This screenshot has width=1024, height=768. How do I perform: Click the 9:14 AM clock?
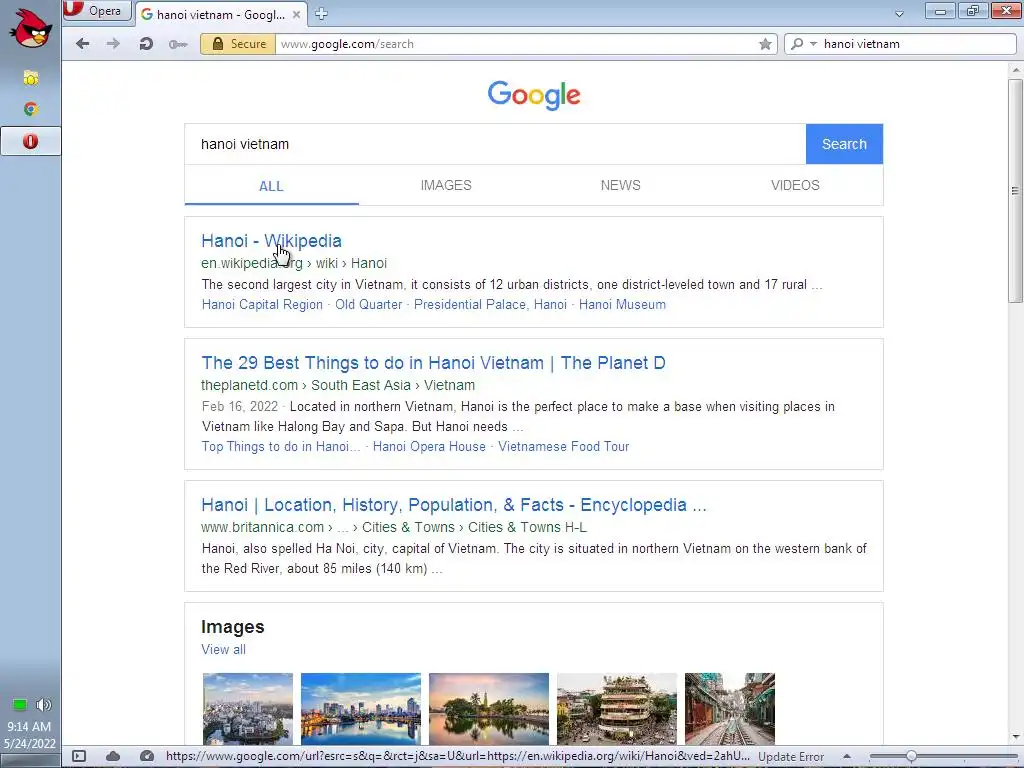[x=29, y=726]
